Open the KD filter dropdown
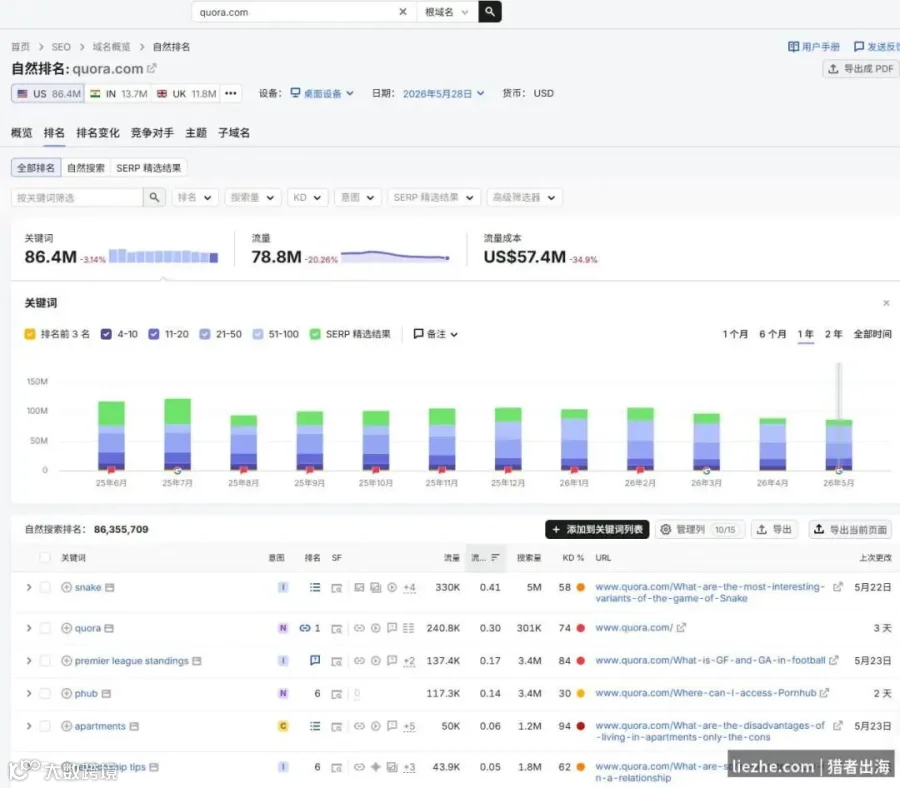The width and height of the screenshot is (900, 788). click(307, 197)
